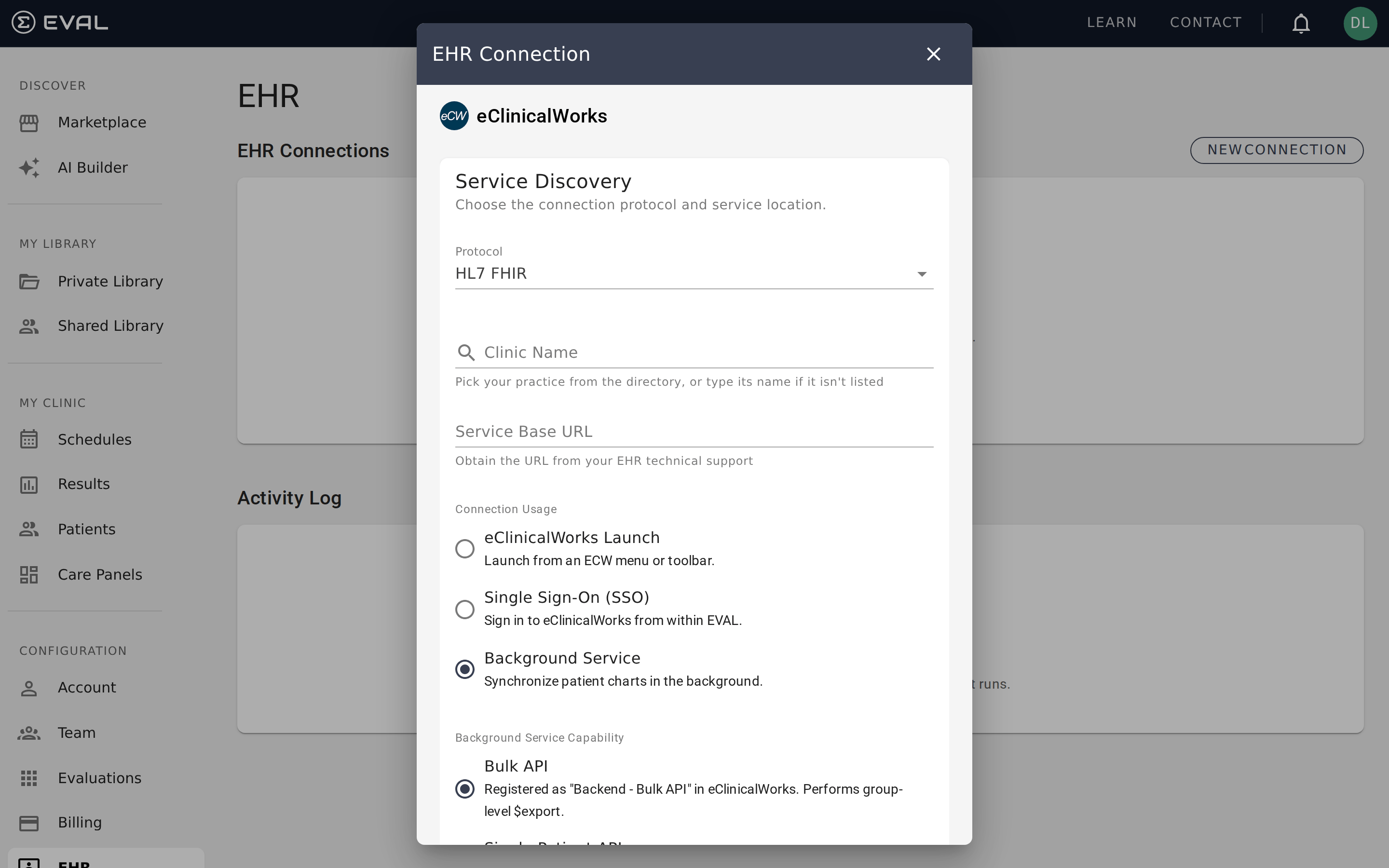The image size is (1389, 868).
Task: Click the Team group icon
Action: click(x=29, y=733)
